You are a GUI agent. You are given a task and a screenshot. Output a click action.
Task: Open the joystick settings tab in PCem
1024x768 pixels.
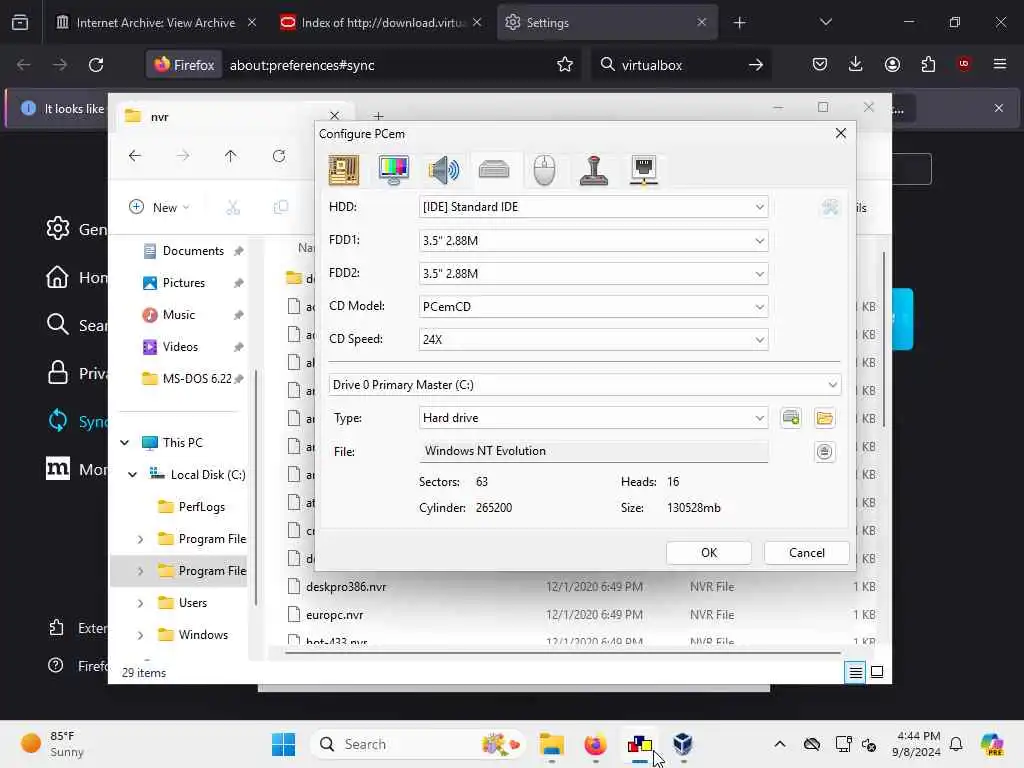click(x=594, y=170)
